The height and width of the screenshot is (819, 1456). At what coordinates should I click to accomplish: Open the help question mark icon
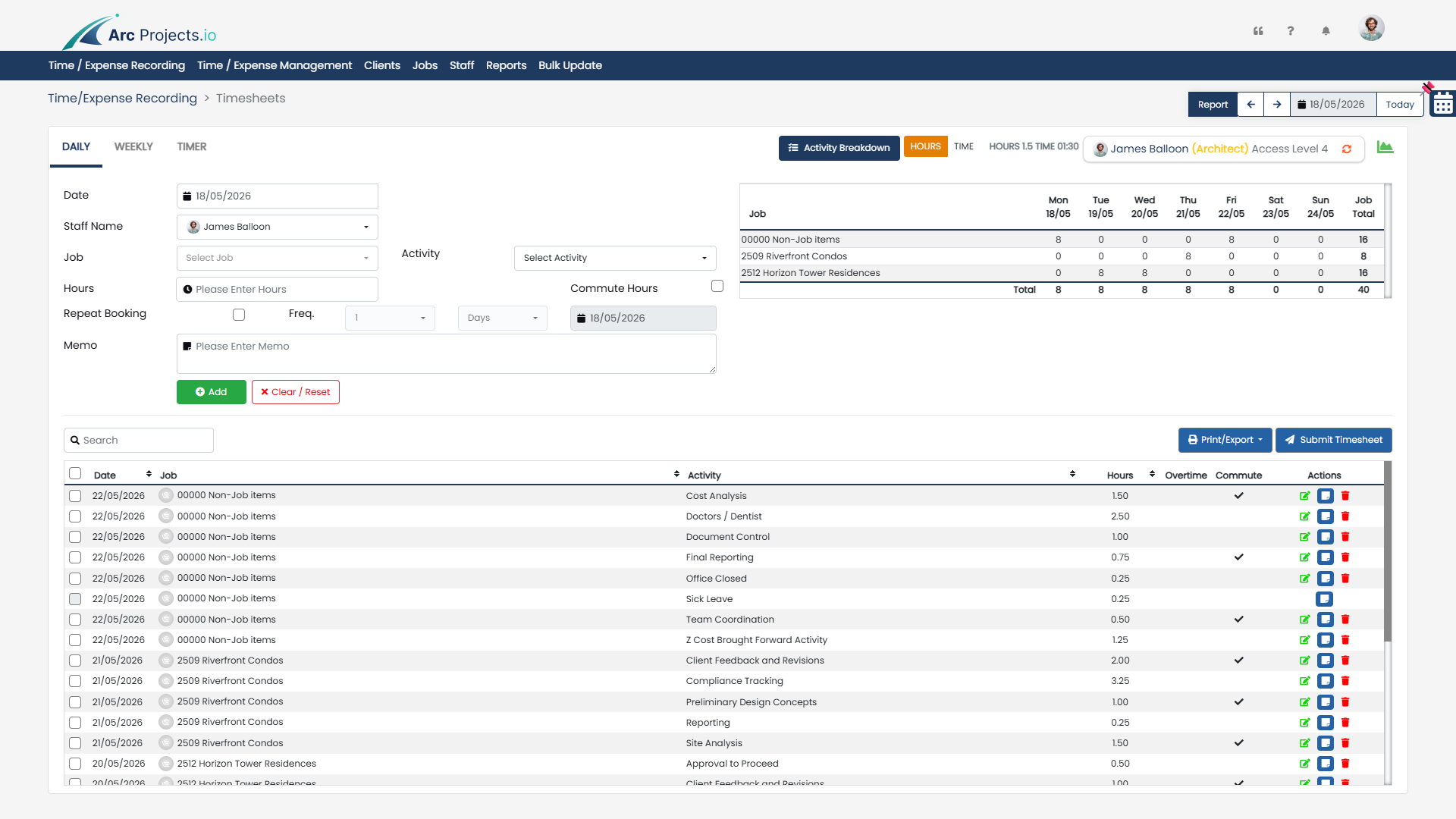pos(1291,31)
